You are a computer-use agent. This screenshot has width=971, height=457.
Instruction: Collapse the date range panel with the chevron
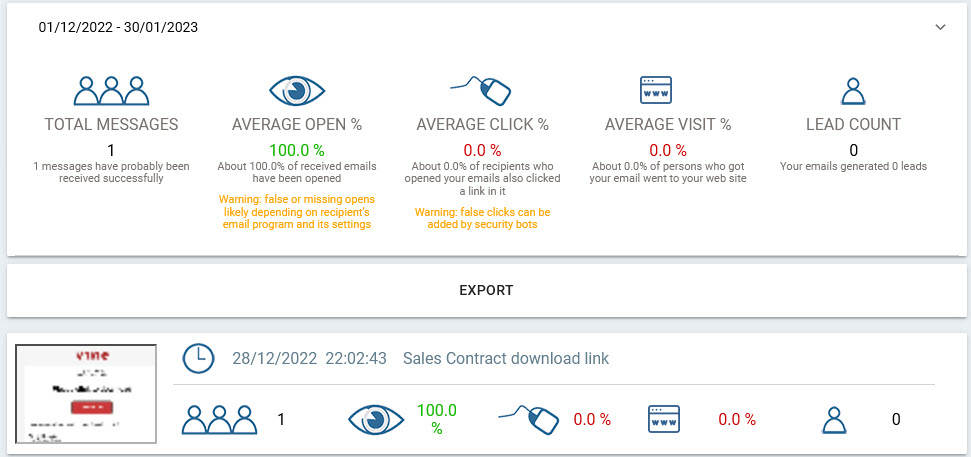pos(940,27)
